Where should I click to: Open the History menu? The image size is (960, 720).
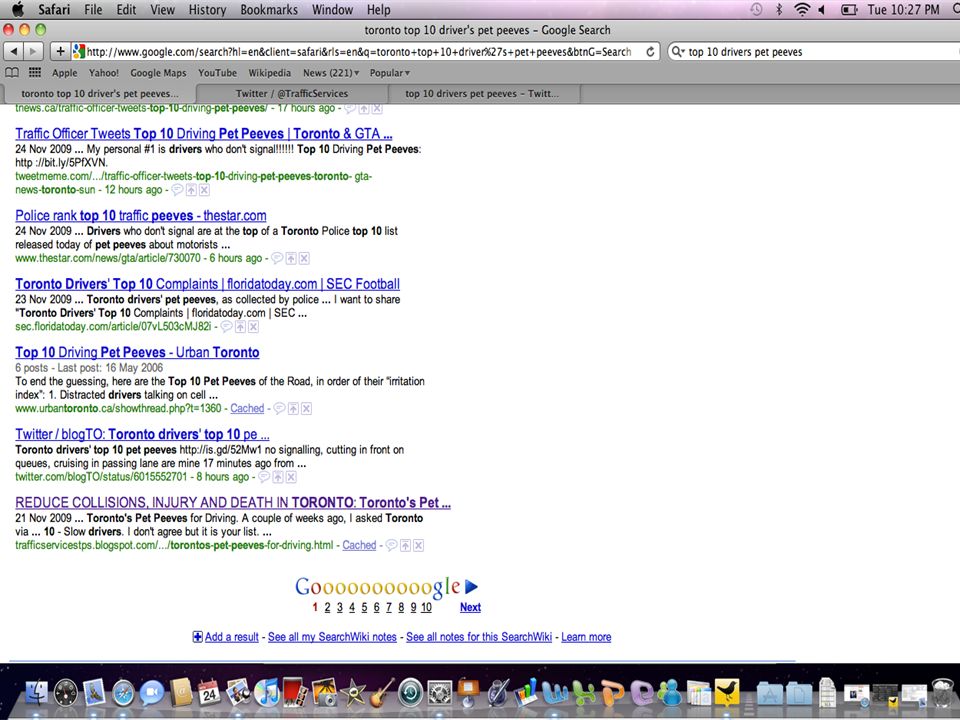tap(207, 9)
